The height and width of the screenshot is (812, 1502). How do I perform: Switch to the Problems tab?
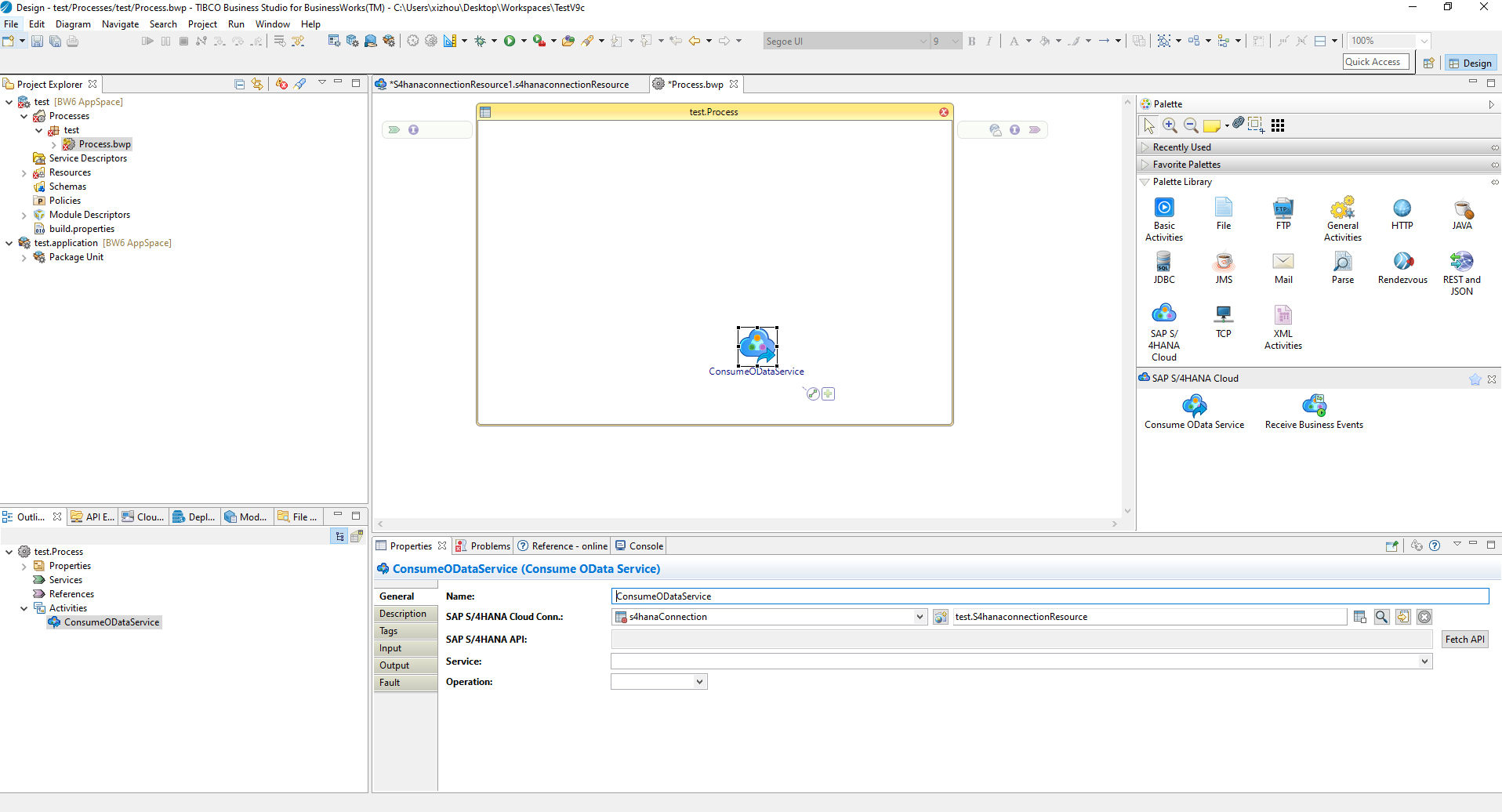484,546
